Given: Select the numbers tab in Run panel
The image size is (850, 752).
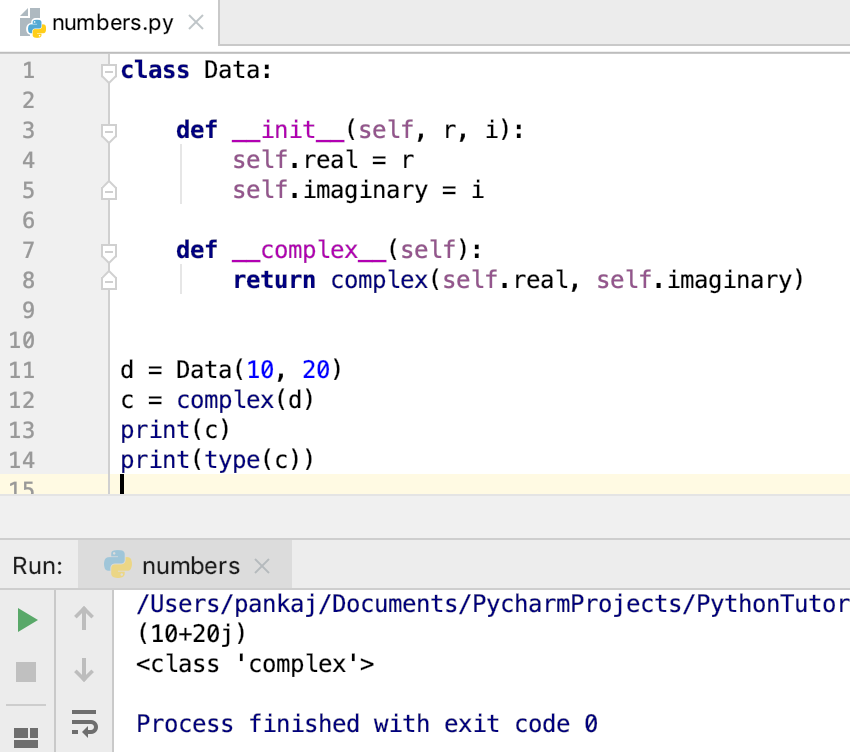Looking at the screenshot, I should (x=190, y=566).
